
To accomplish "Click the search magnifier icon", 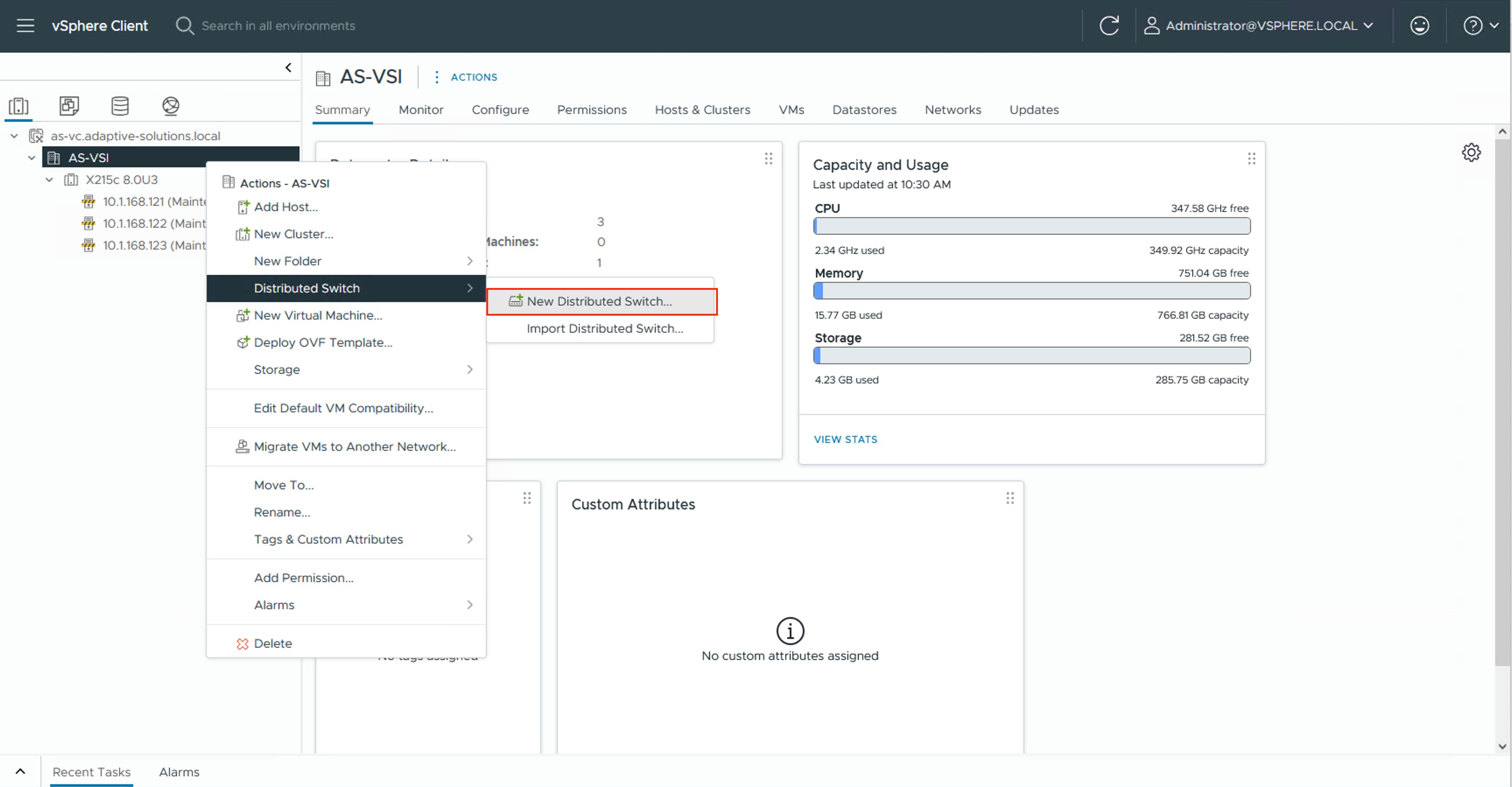I will click(184, 25).
